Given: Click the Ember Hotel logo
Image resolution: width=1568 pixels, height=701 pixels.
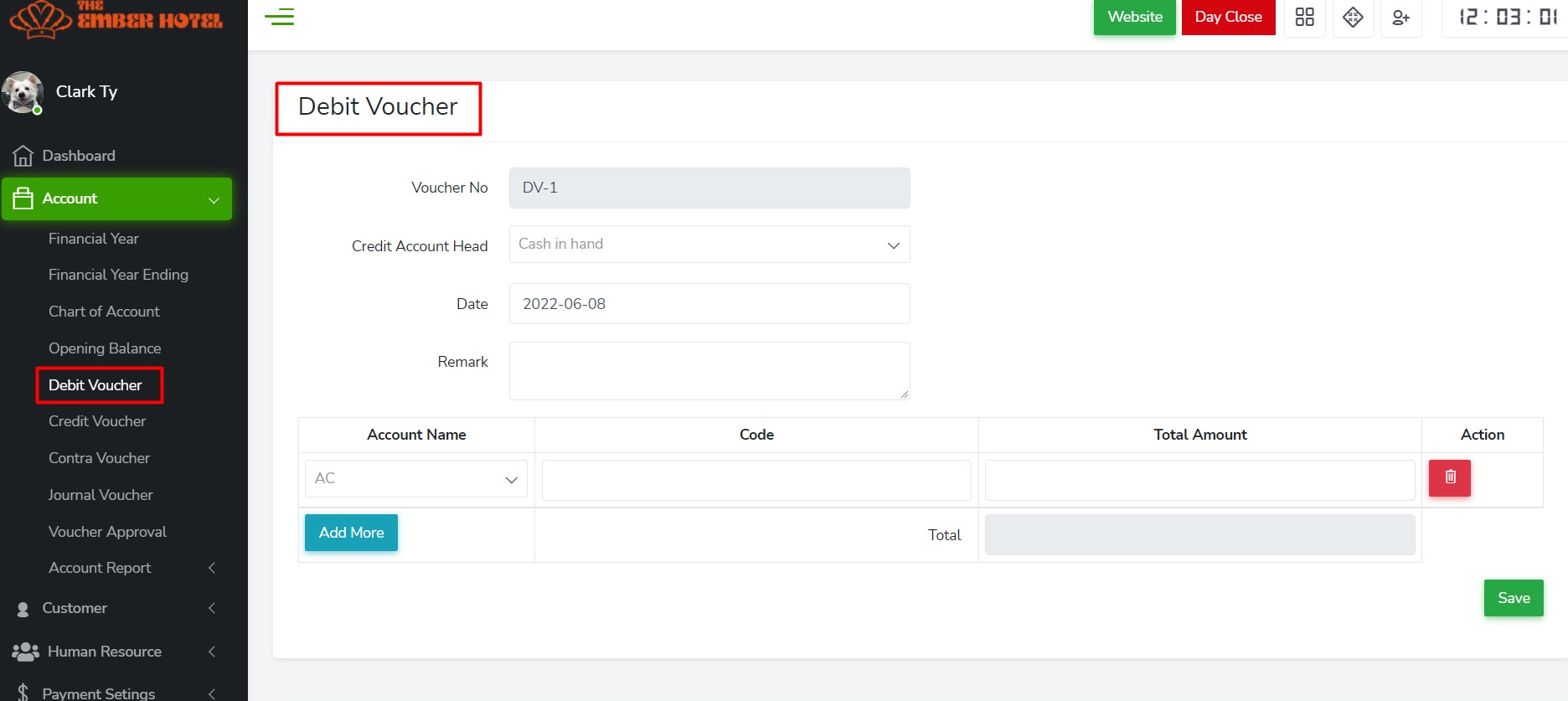Looking at the screenshot, I should coord(117,18).
